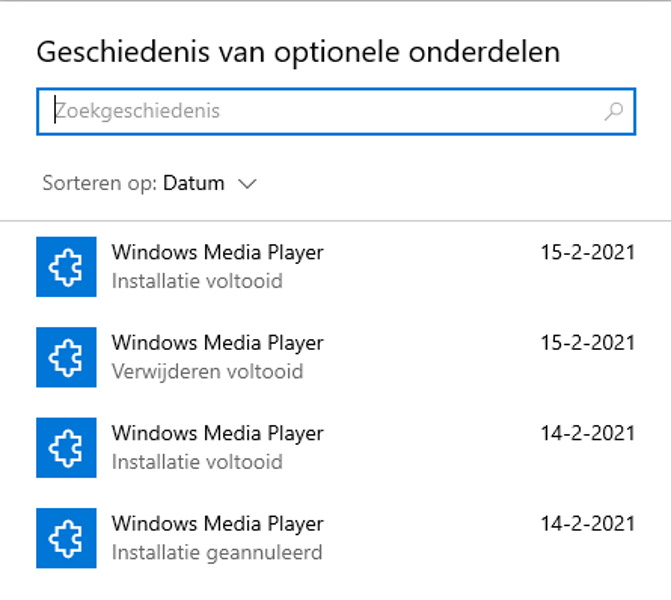The image size is (671, 600).
Task: Select Windows Media Player title above 'Verwijderen voltooid'
Action: click(x=217, y=343)
